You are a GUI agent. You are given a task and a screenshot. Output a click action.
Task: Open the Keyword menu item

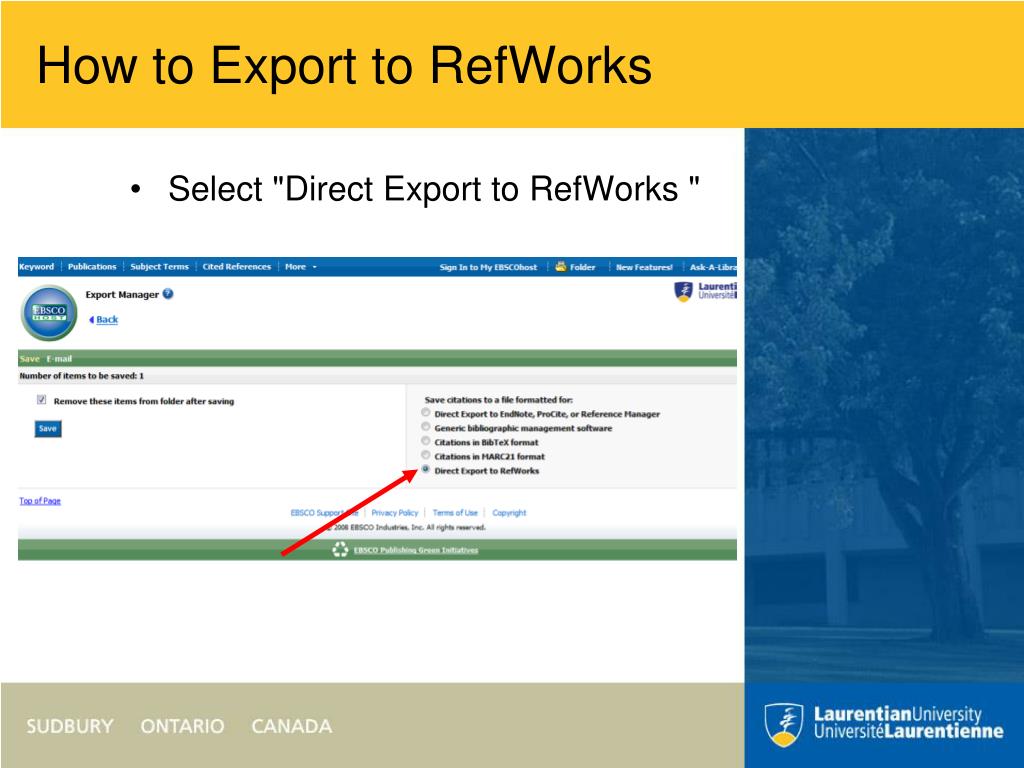(x=37, y=266)
